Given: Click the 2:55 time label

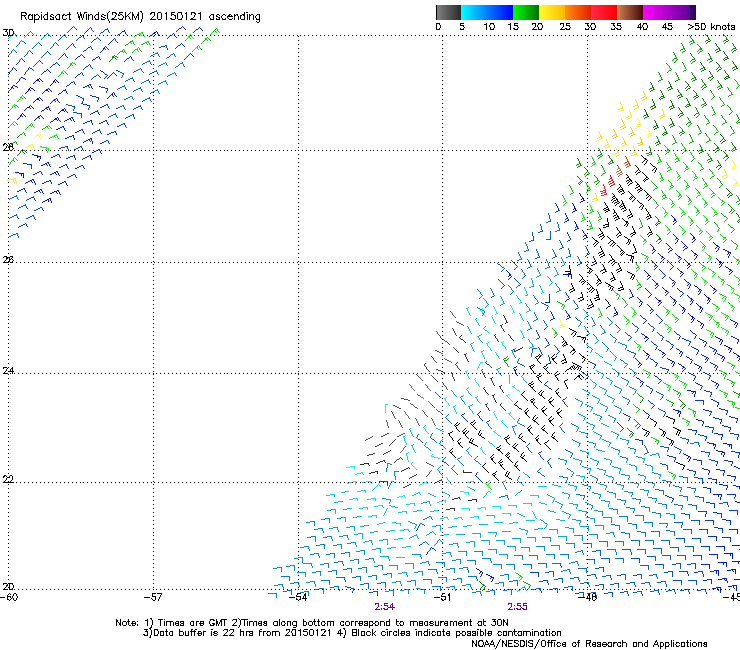Looking at the screenshot, I should point(517,607).
